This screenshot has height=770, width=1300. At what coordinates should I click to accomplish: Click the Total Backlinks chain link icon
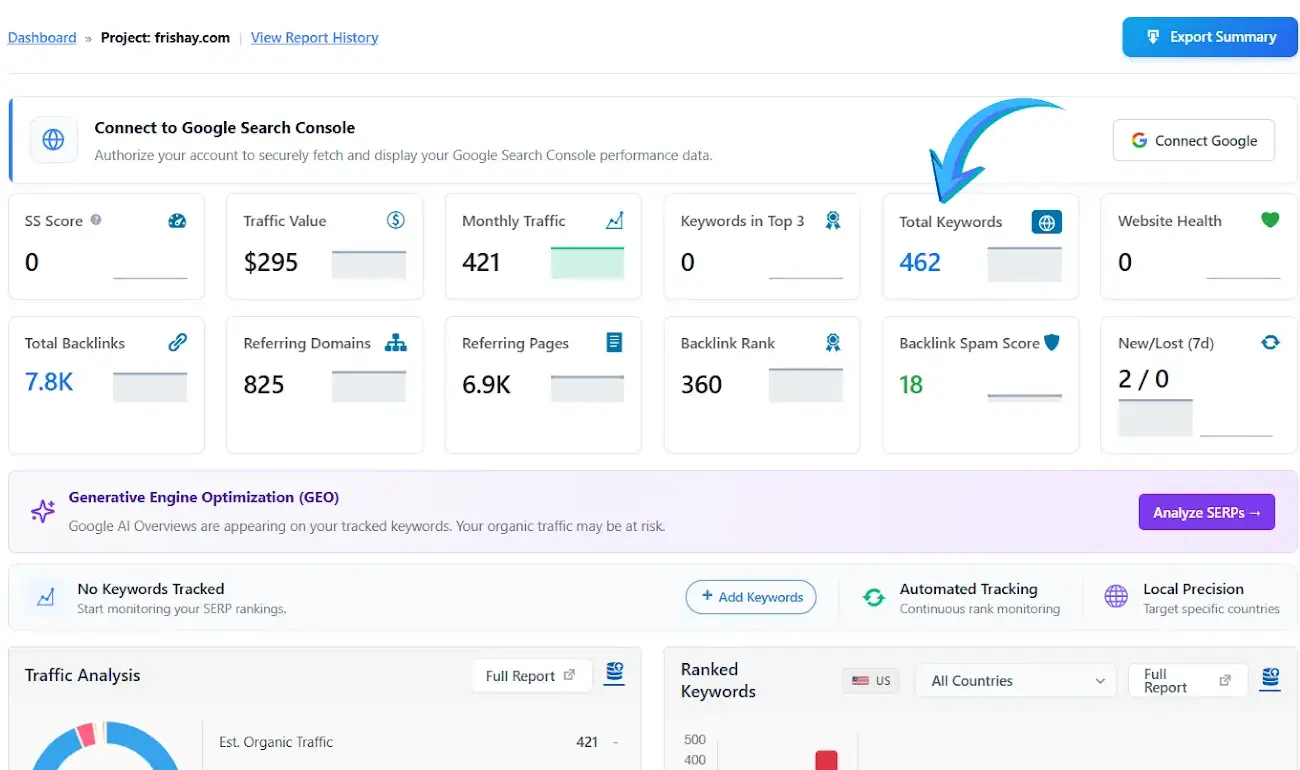pos(177,343)
